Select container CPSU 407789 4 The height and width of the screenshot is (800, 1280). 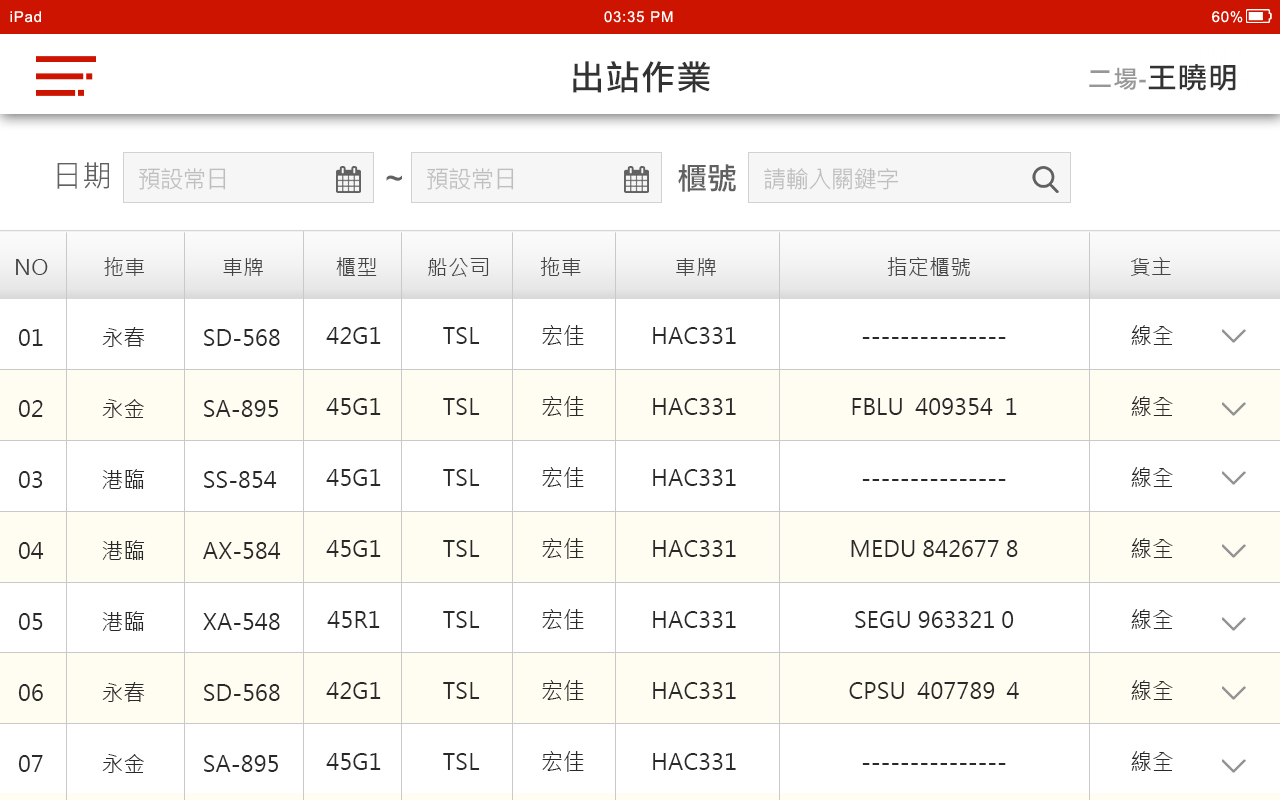point(934,691)
